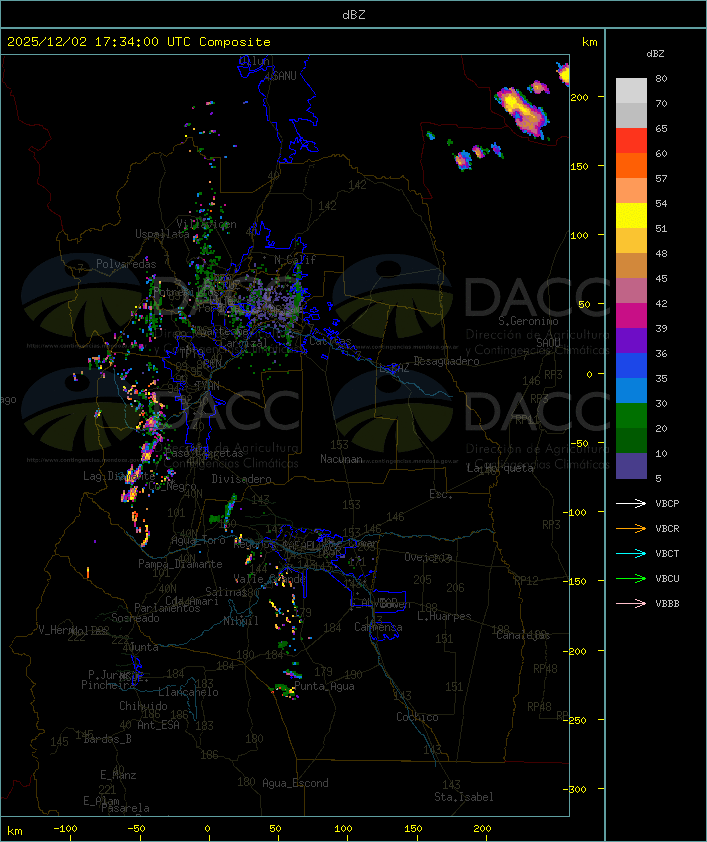Click the Sosneado place label

pos(136,619)
